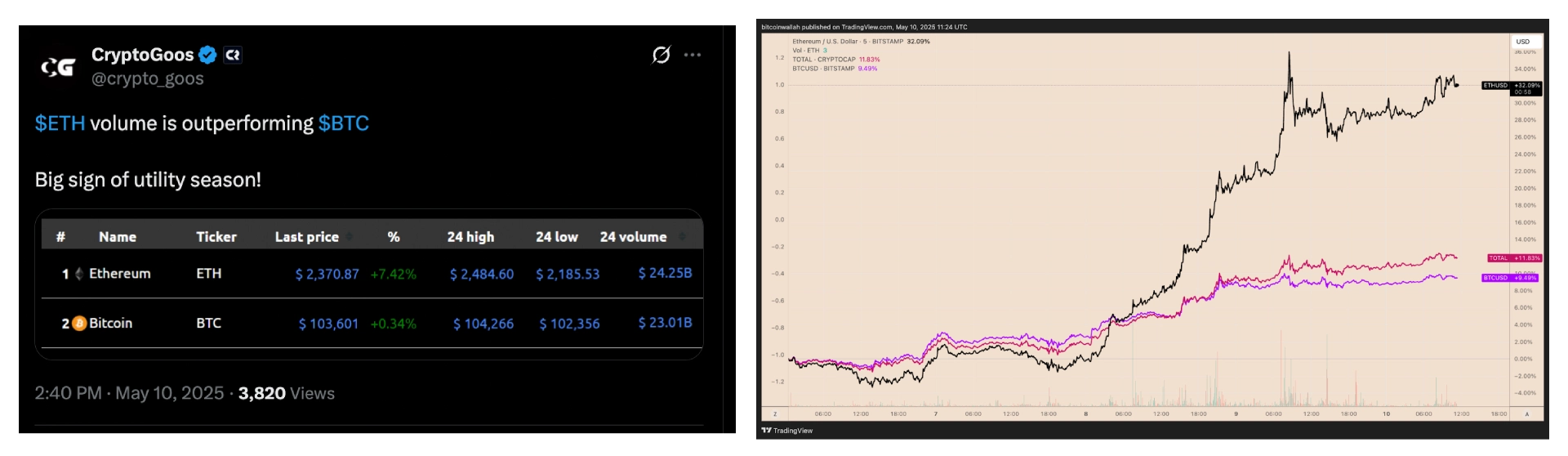Click the Ethereum name cell
The height and width of the screenshot is (456, 1568).
[120, 274]
